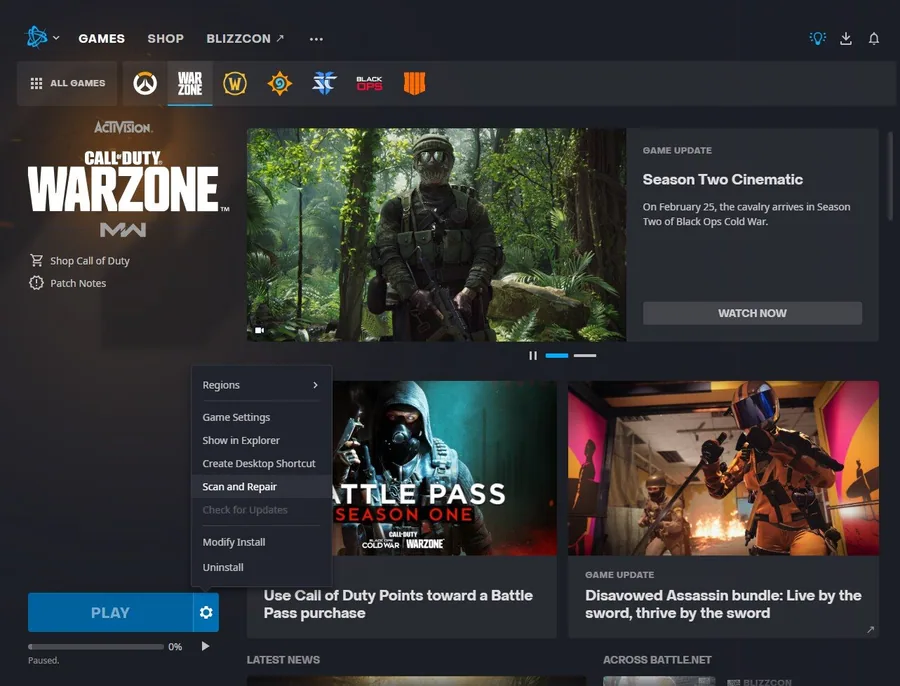Select Scan and Repair
Screen dimensions: 900x686
click(x=261, y=487)
